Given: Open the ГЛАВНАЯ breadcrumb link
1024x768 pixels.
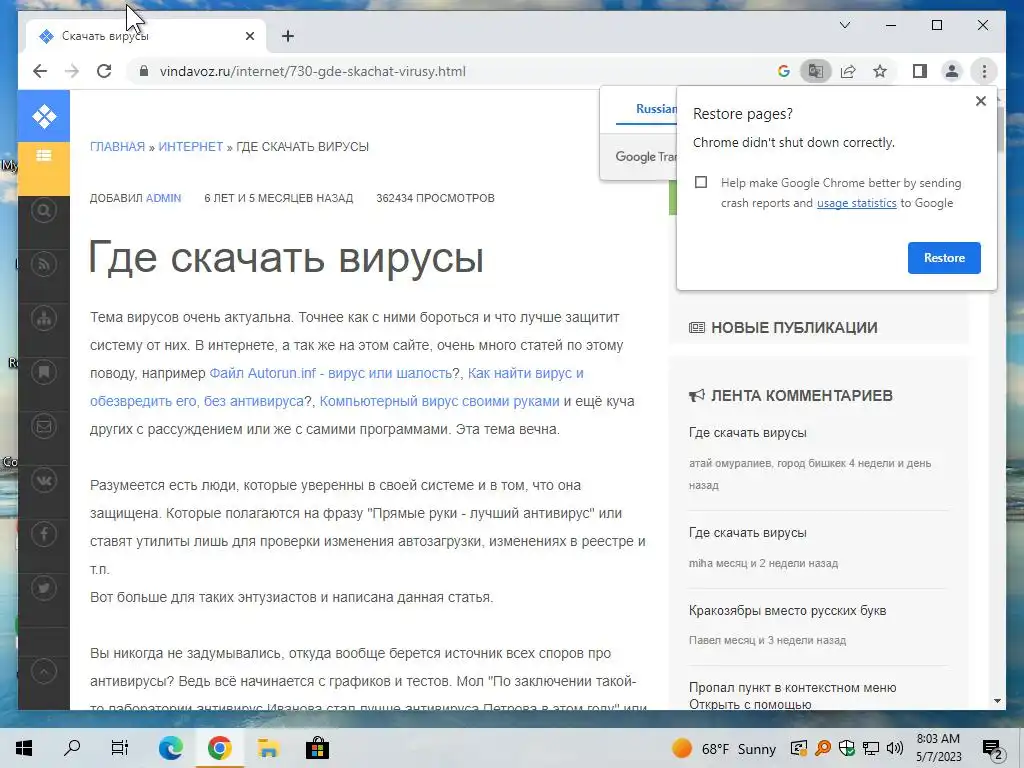Looking at the screenshot, I should click(x=118, y=146).
